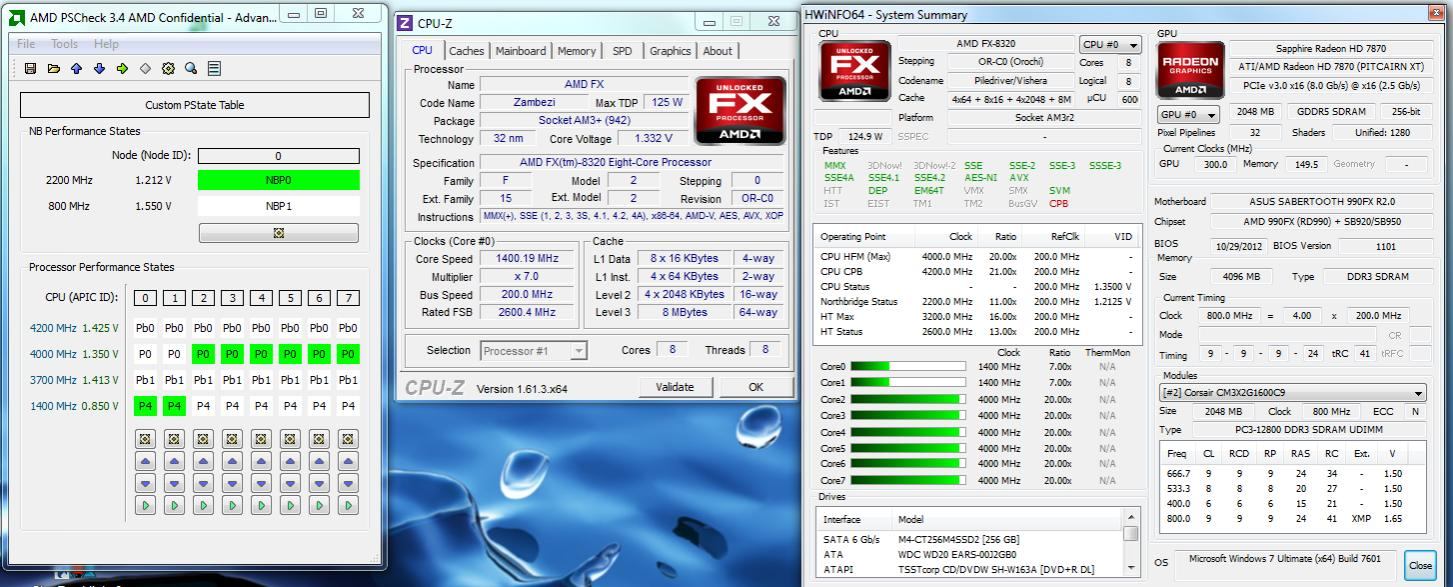1453x587 pixels.
Task: Toggle CPU APIC ID 5 box
Action: pos(290,298)
